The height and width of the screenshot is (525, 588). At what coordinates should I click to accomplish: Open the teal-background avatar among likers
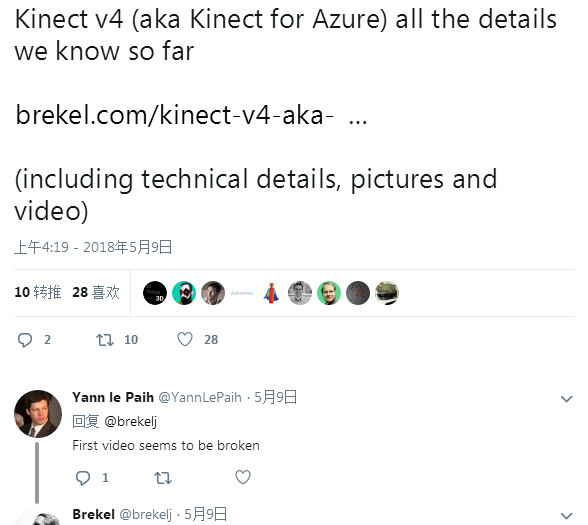pos(184,293)
